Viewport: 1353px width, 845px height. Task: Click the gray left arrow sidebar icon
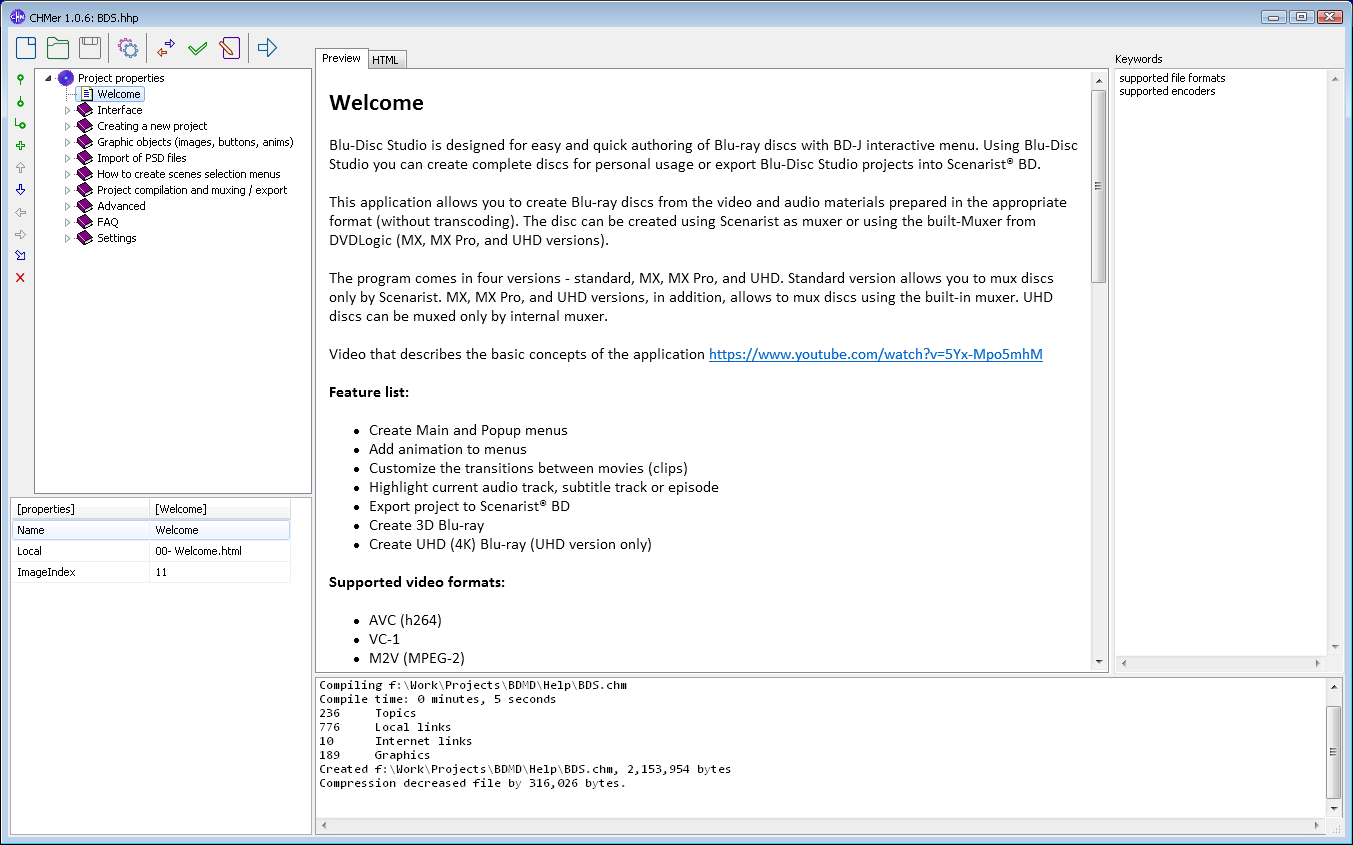[20, 211]
